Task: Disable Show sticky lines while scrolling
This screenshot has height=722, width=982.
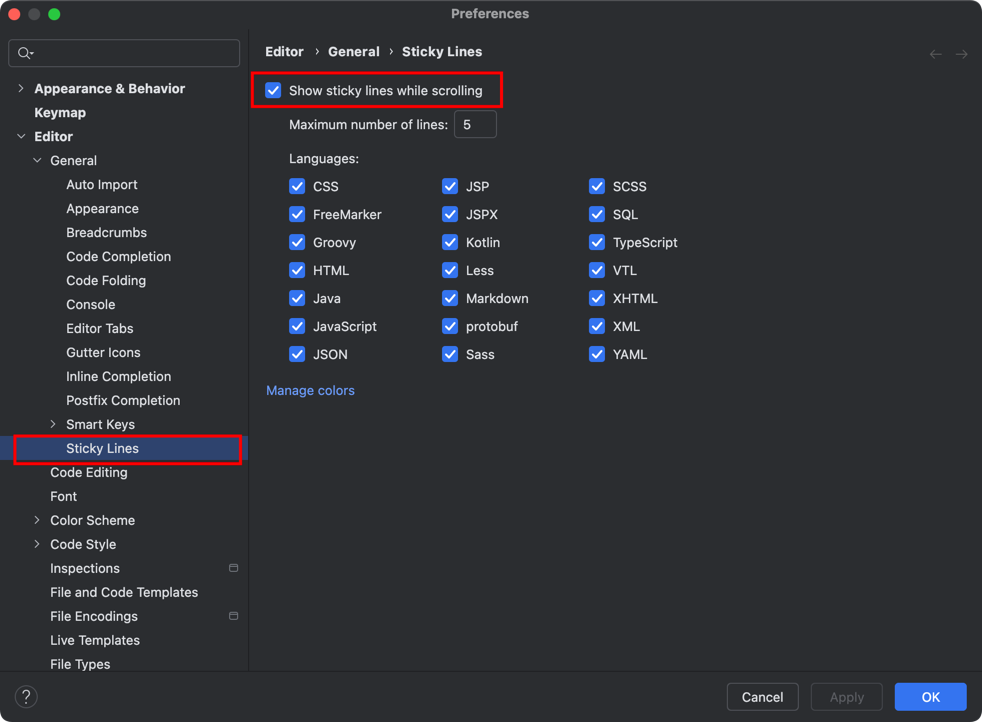Action: click(x=274, y=91)
